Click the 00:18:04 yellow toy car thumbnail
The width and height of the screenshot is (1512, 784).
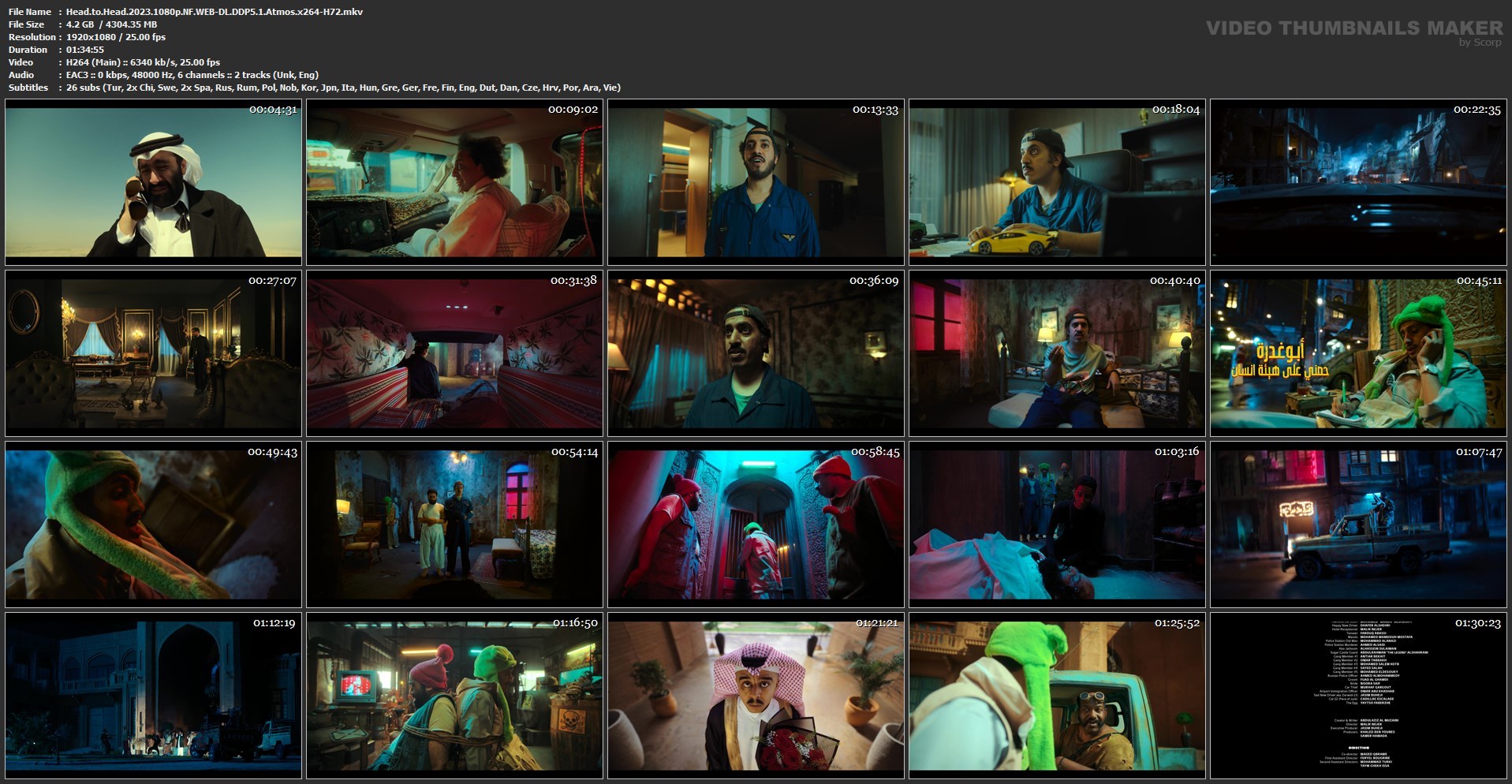click(1057, 182)
